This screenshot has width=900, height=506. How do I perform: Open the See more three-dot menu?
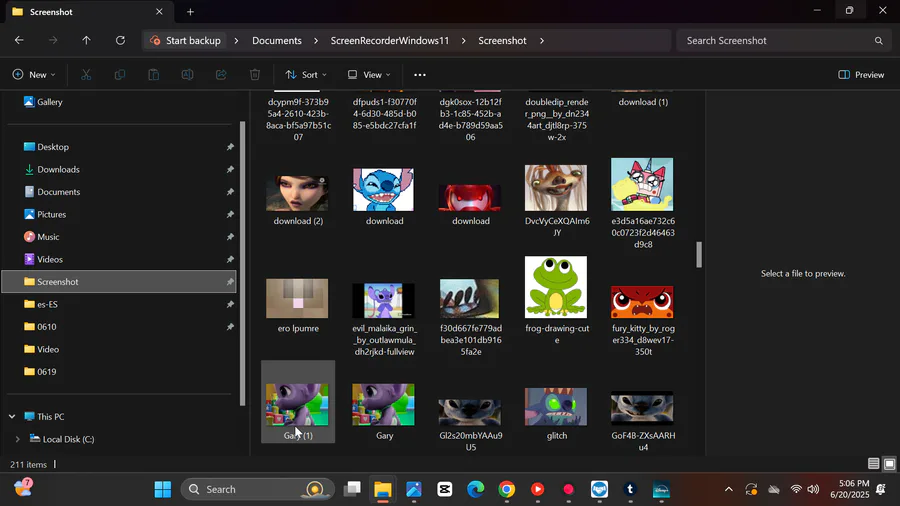(420, 75)
